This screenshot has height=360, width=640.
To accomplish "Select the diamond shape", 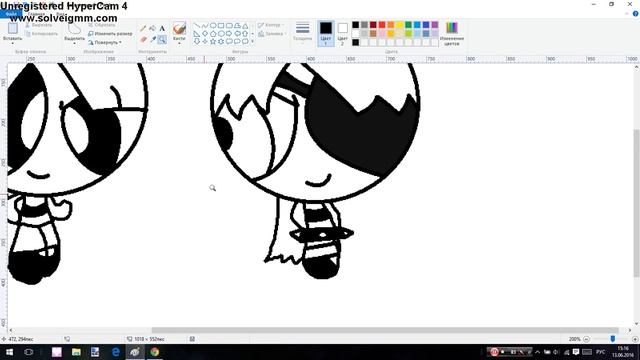I will (x=205, y=34).
